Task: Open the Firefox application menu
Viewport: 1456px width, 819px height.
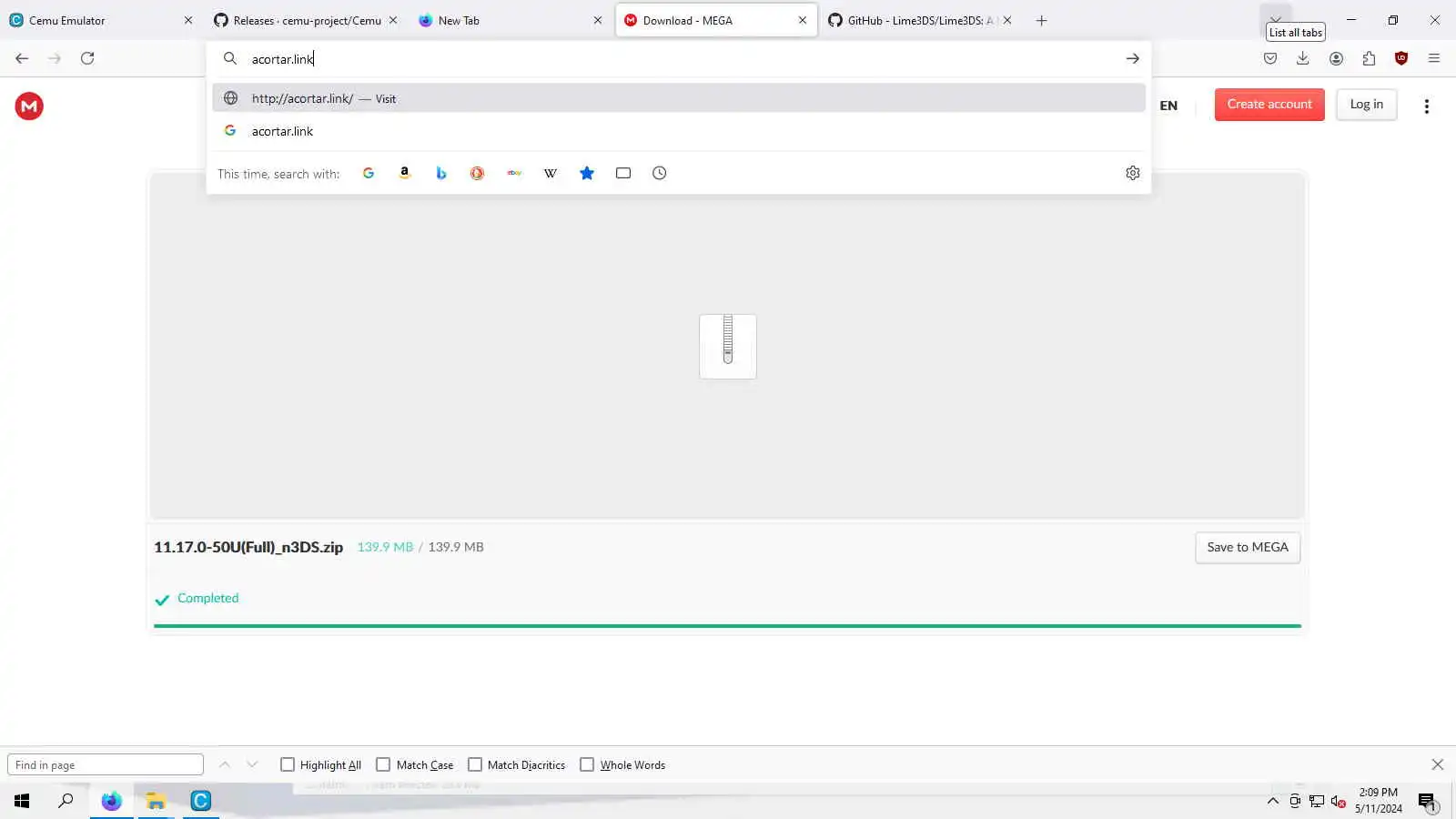Action: click(x=1434, y=58)
